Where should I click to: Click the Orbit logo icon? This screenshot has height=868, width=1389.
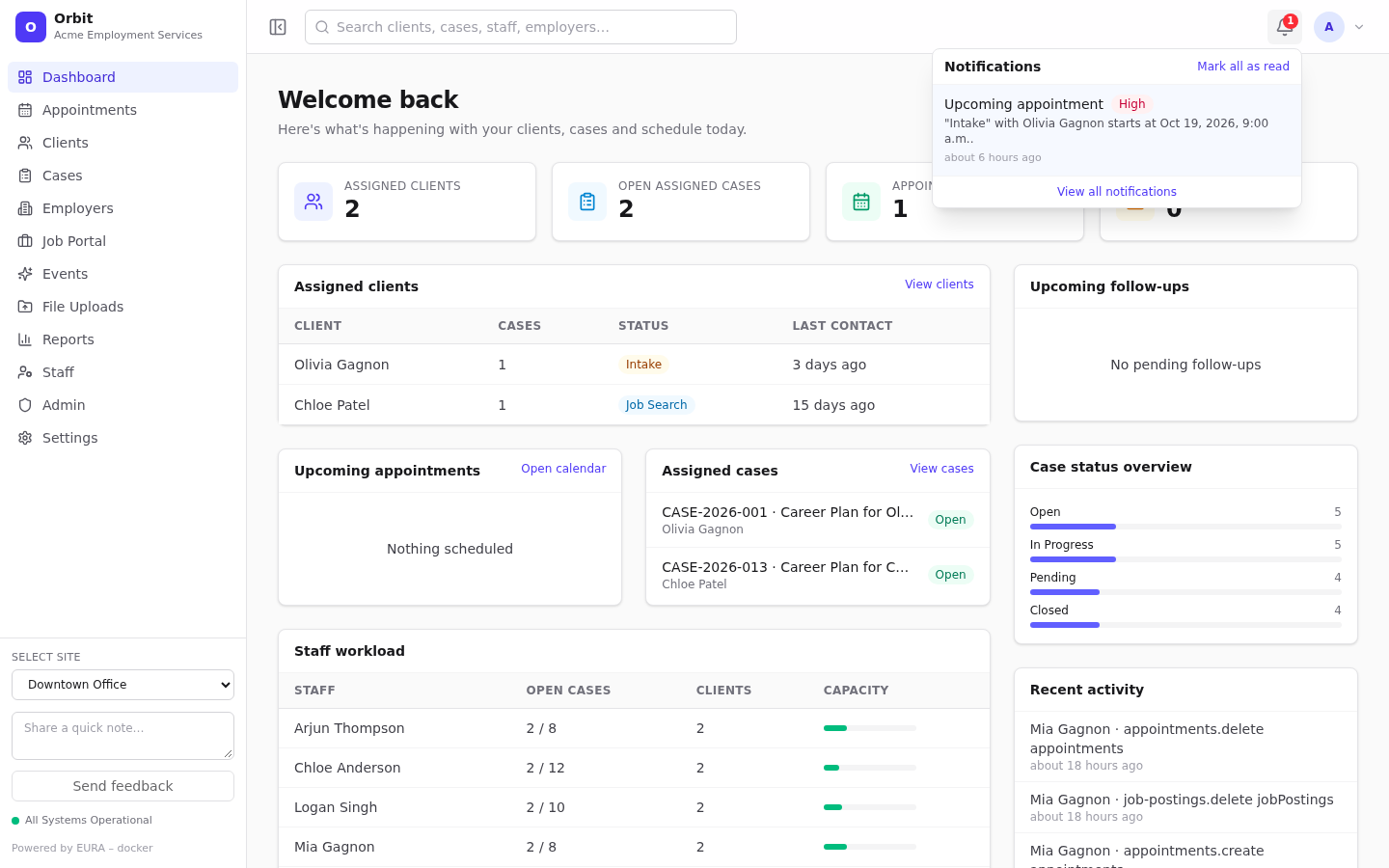pos(31,27)
